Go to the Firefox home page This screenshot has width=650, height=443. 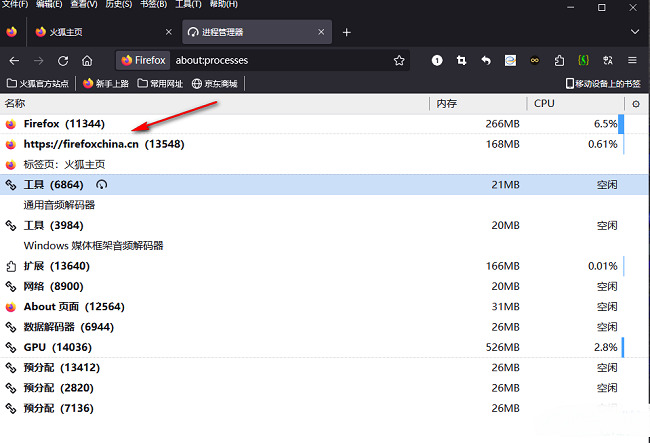87,61
